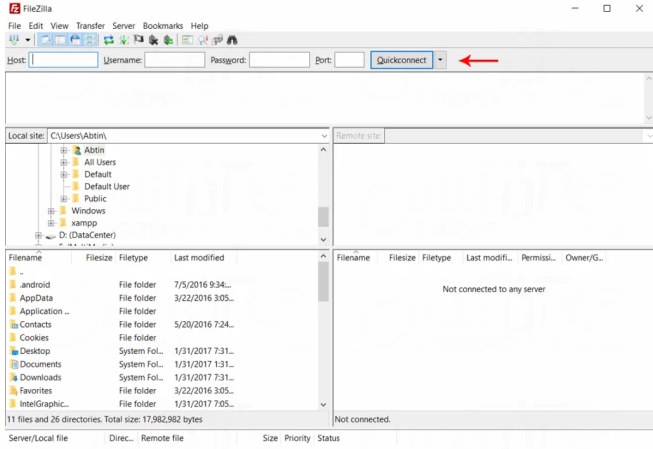The width and height of the screenshot is (653, 449).
Task: Open the Quickconnect history dropdown arrow
Action: point(440,60)
